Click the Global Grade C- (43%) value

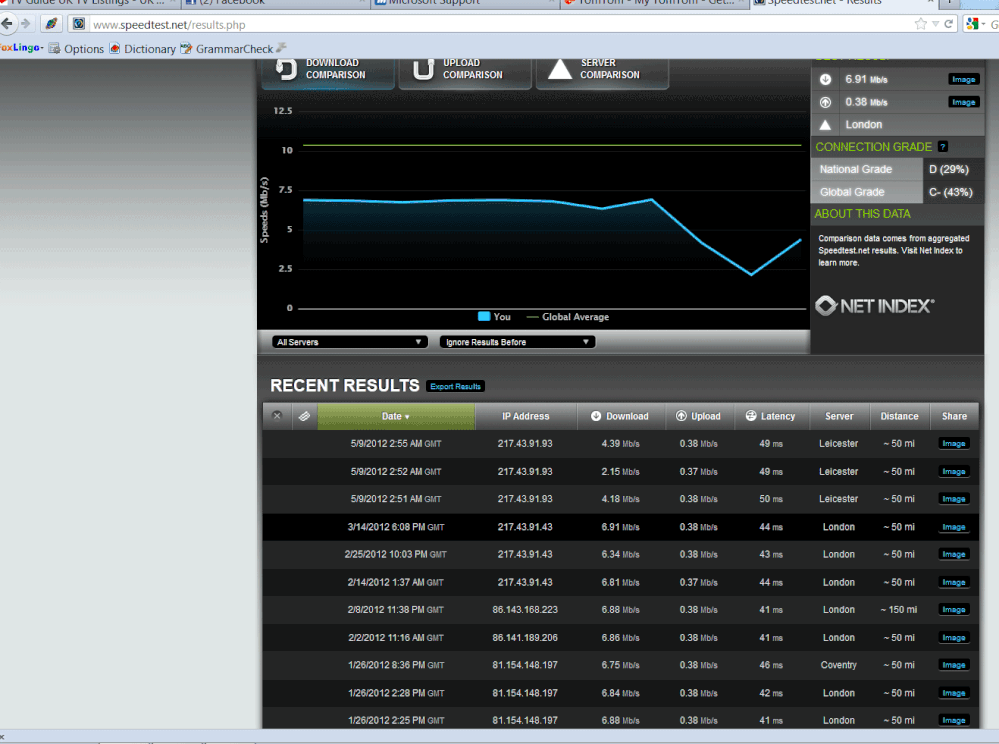[951, 192]
